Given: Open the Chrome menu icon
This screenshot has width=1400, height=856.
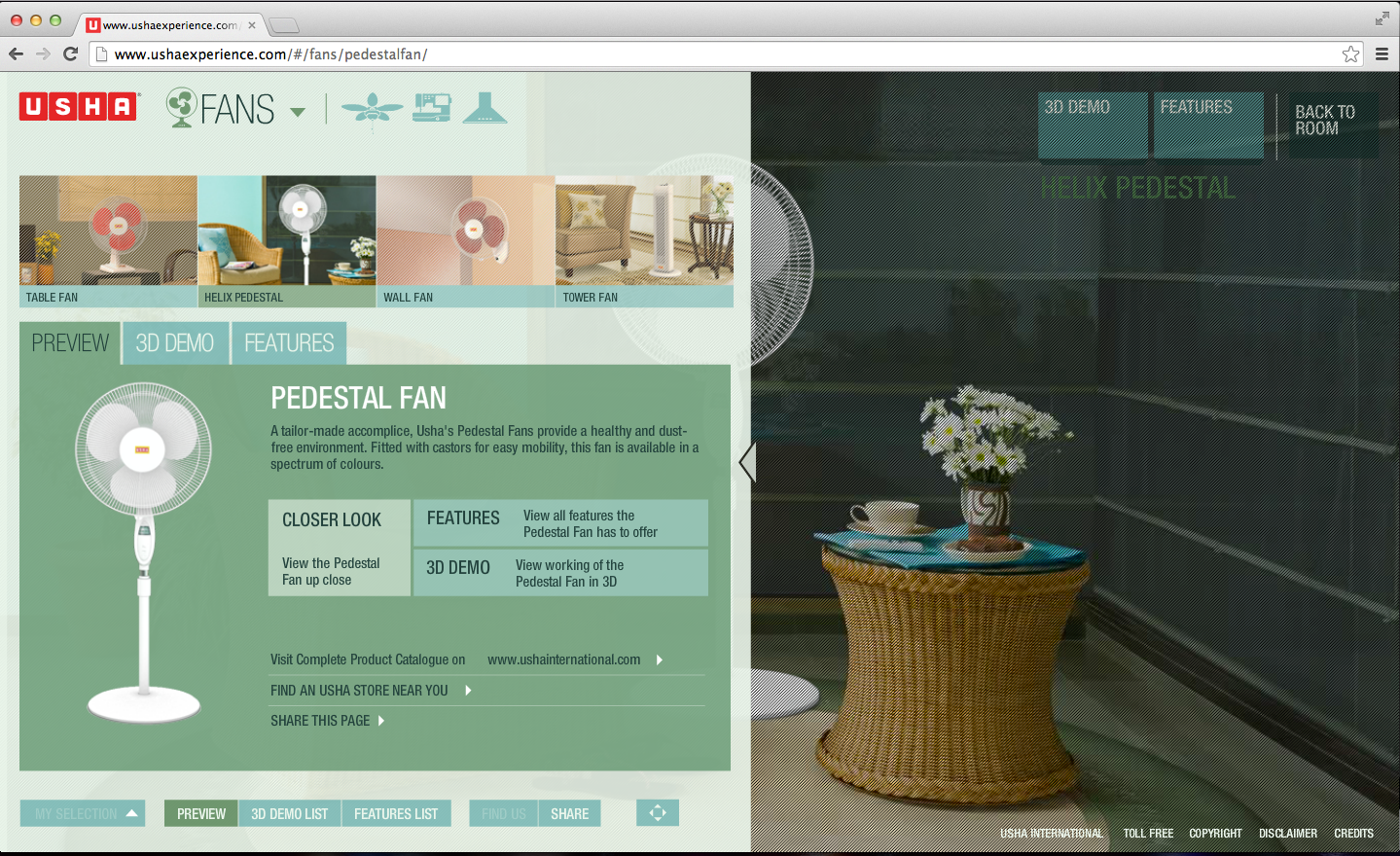Looking at the screenshot, I should (x=1382, y=54).
